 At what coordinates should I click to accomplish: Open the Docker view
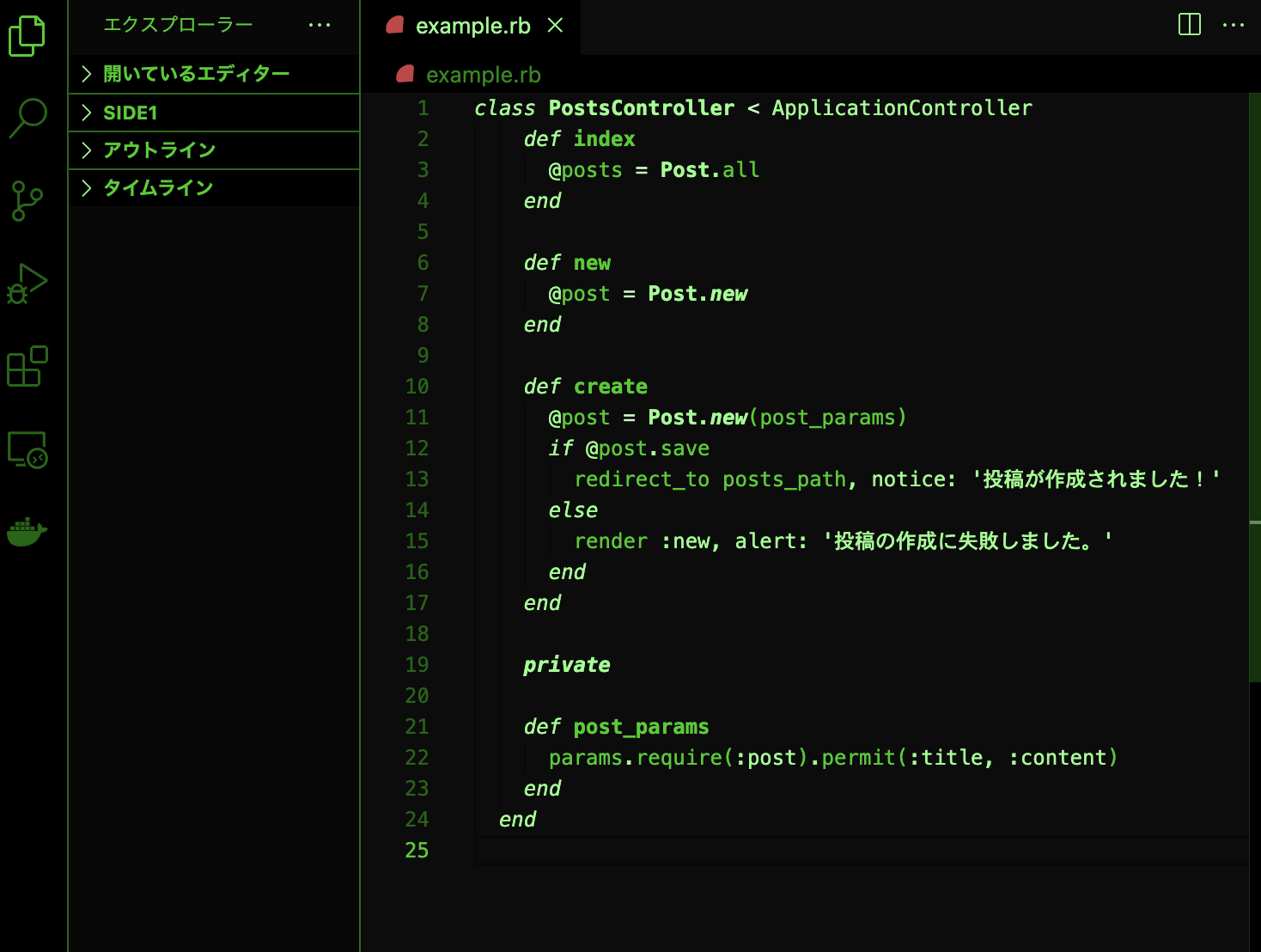point(27,532)
